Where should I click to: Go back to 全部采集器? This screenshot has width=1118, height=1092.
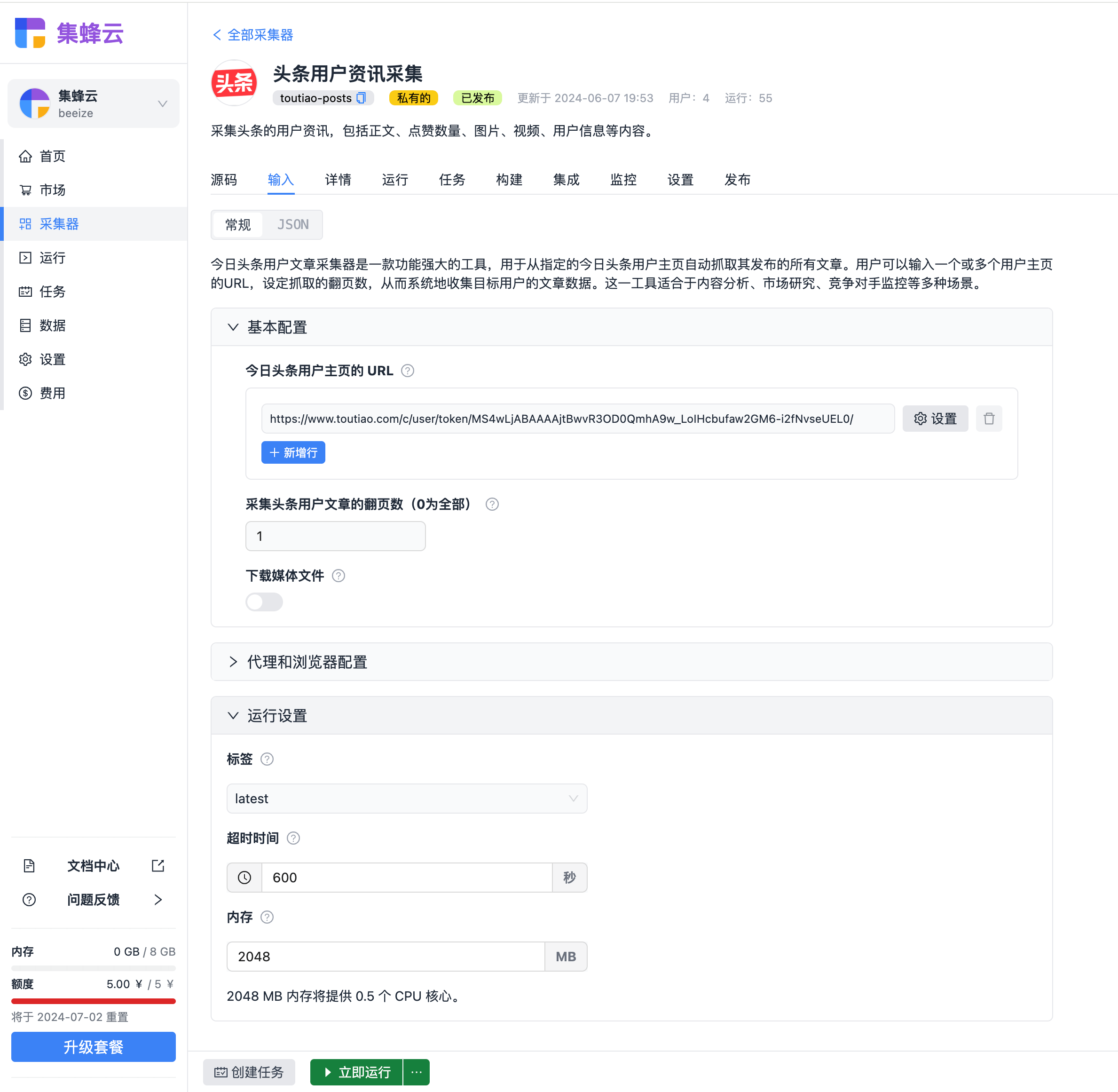click(253, 35)
